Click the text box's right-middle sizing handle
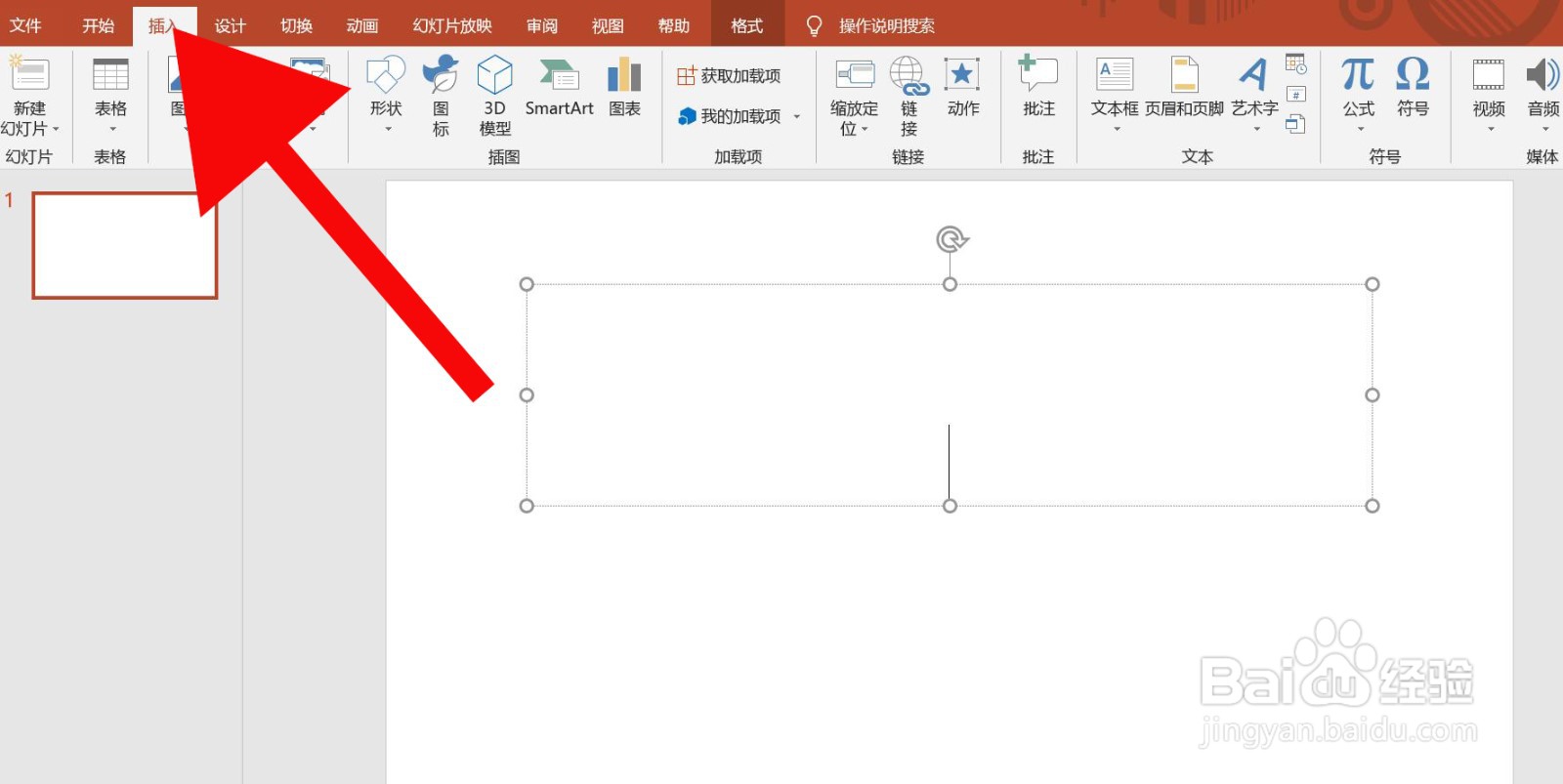The width and height of the screenshot is (1563, 784). [1373, 395]
